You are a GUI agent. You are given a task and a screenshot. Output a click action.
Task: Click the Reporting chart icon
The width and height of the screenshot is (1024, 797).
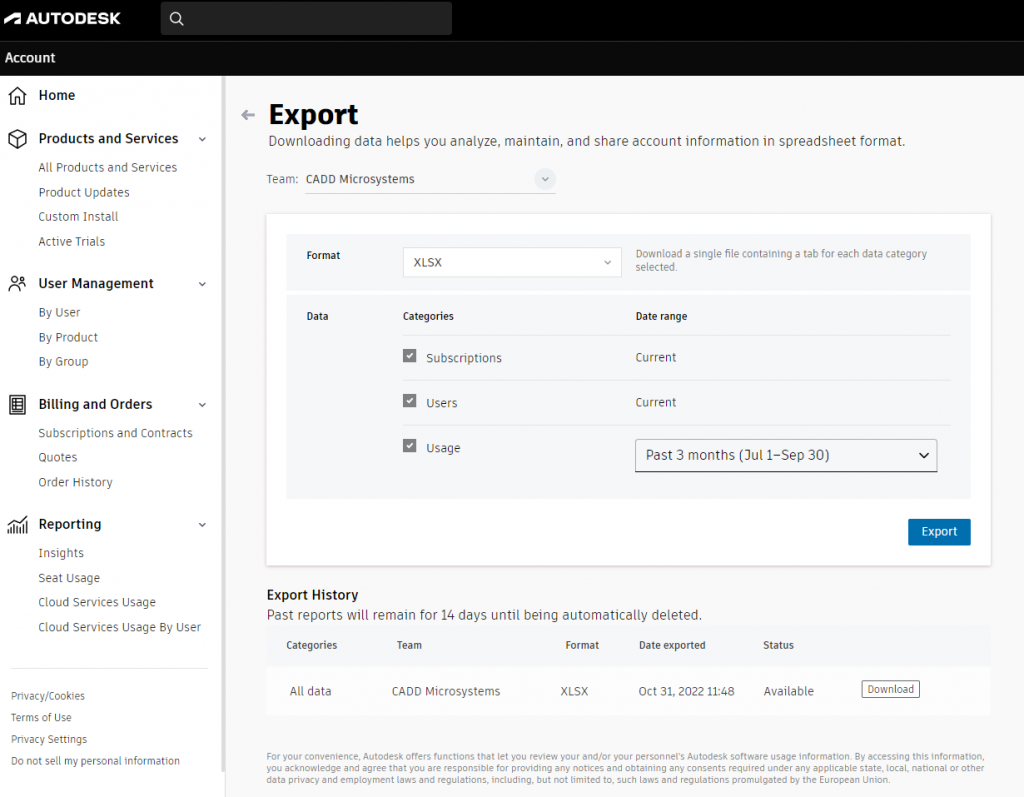18,525
